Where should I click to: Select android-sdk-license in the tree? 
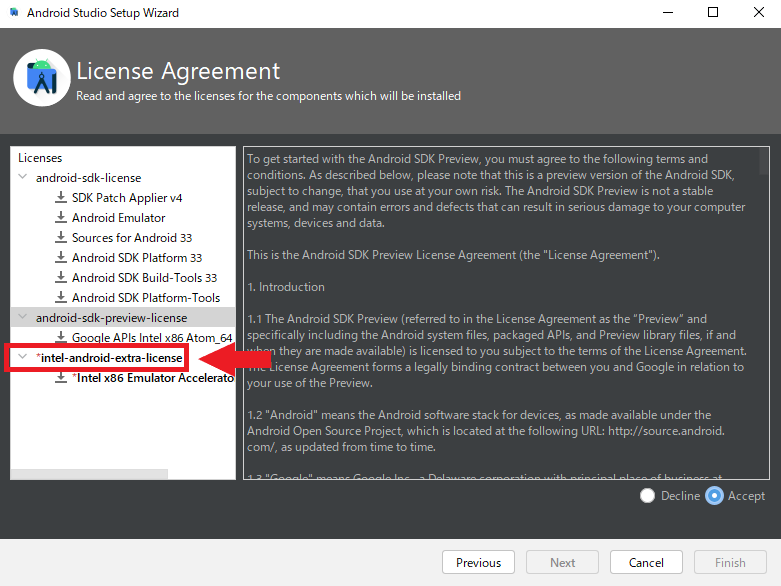89,178
